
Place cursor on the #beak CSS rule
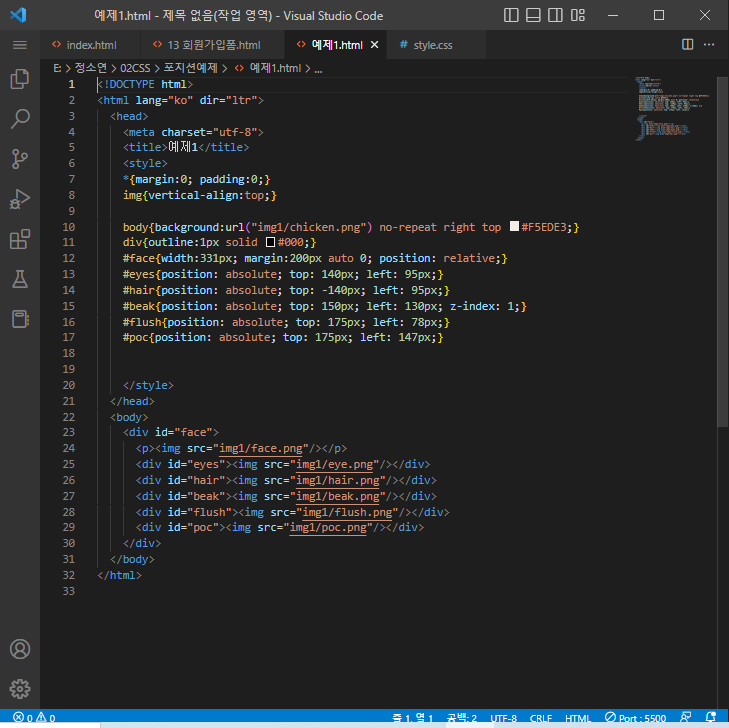coord(325,306)
